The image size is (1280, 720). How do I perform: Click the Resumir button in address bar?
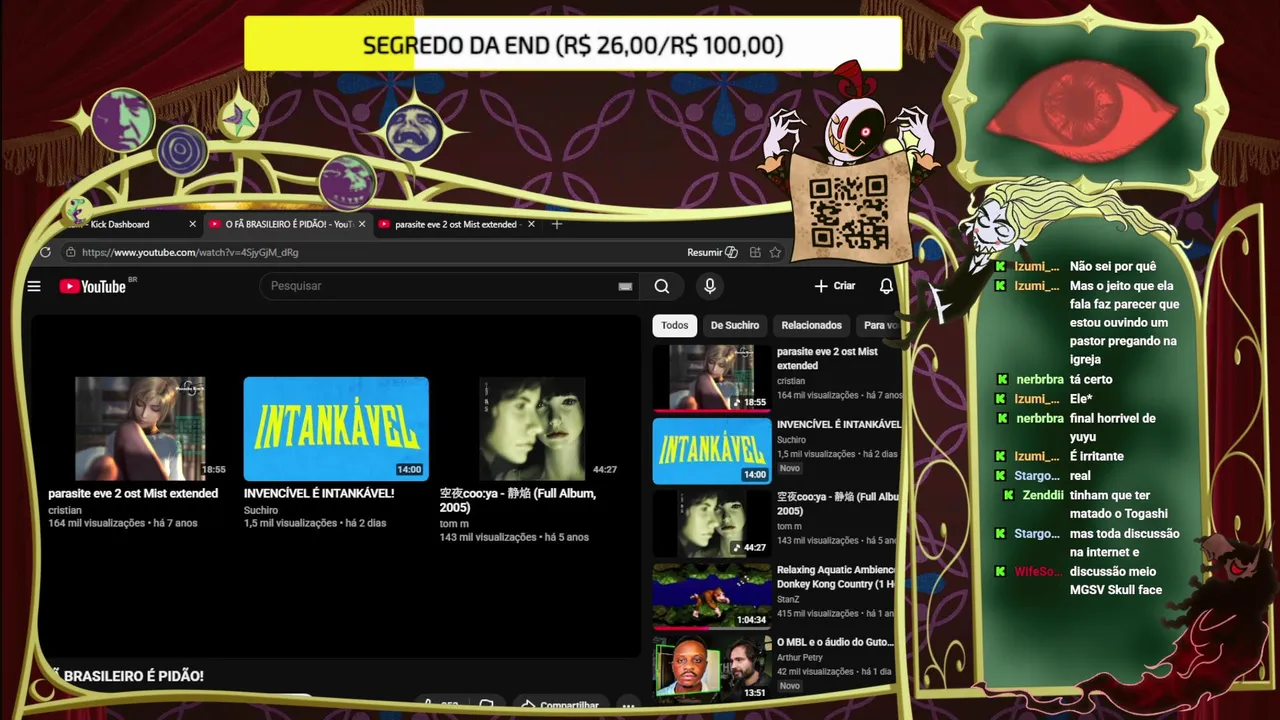tap(712, 252)
